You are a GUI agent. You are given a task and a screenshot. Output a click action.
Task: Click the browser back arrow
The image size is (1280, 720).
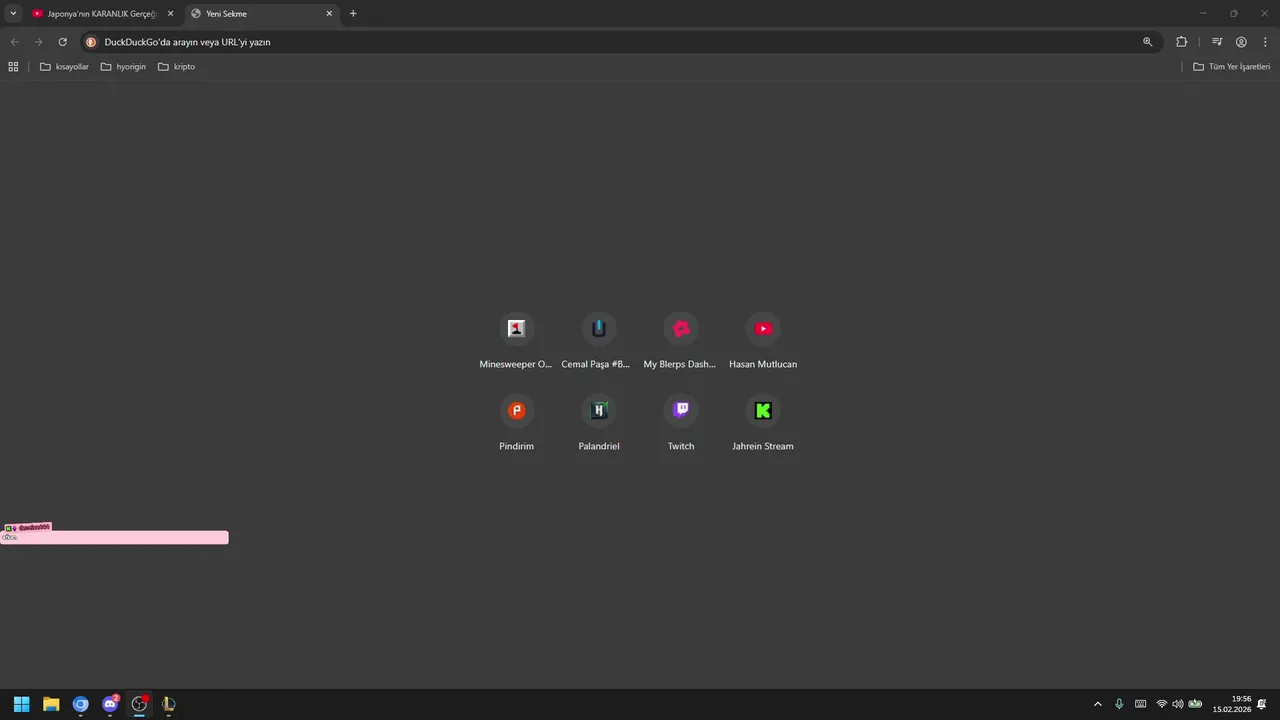[14, 42]
